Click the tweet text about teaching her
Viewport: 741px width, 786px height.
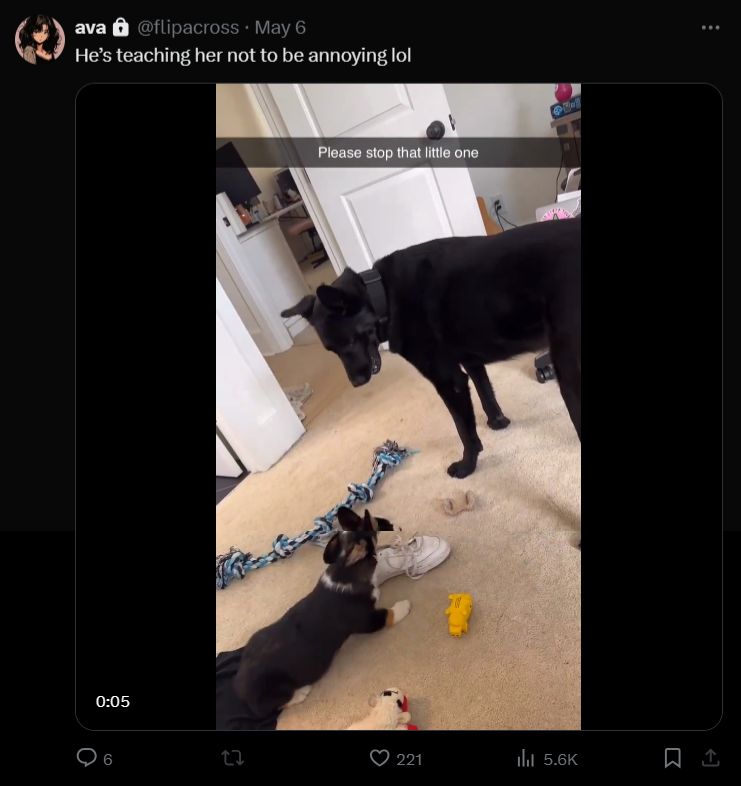pos(243,55)
